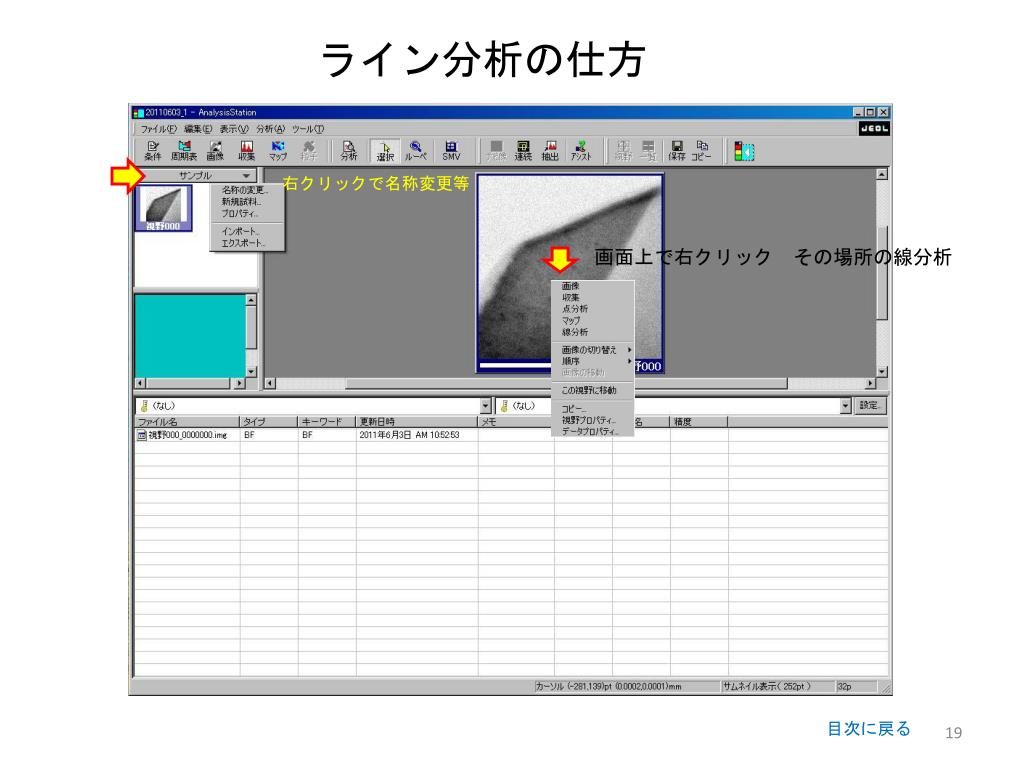
Task: Activate the 選択 selection tool
Action: [x=385, y=151]
